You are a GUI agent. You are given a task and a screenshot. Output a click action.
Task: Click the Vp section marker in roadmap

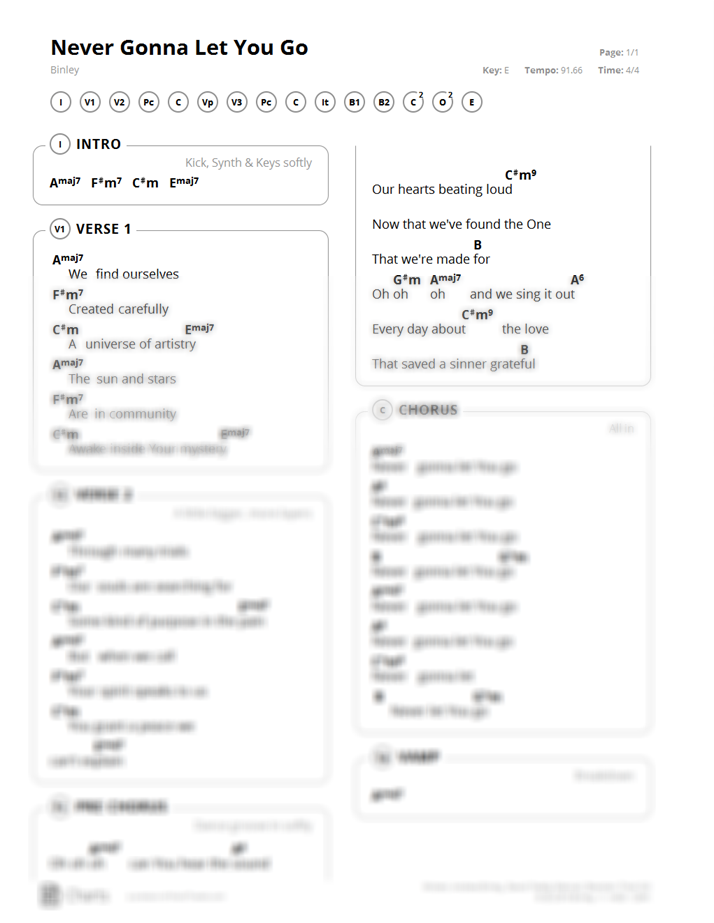(208, 102)
